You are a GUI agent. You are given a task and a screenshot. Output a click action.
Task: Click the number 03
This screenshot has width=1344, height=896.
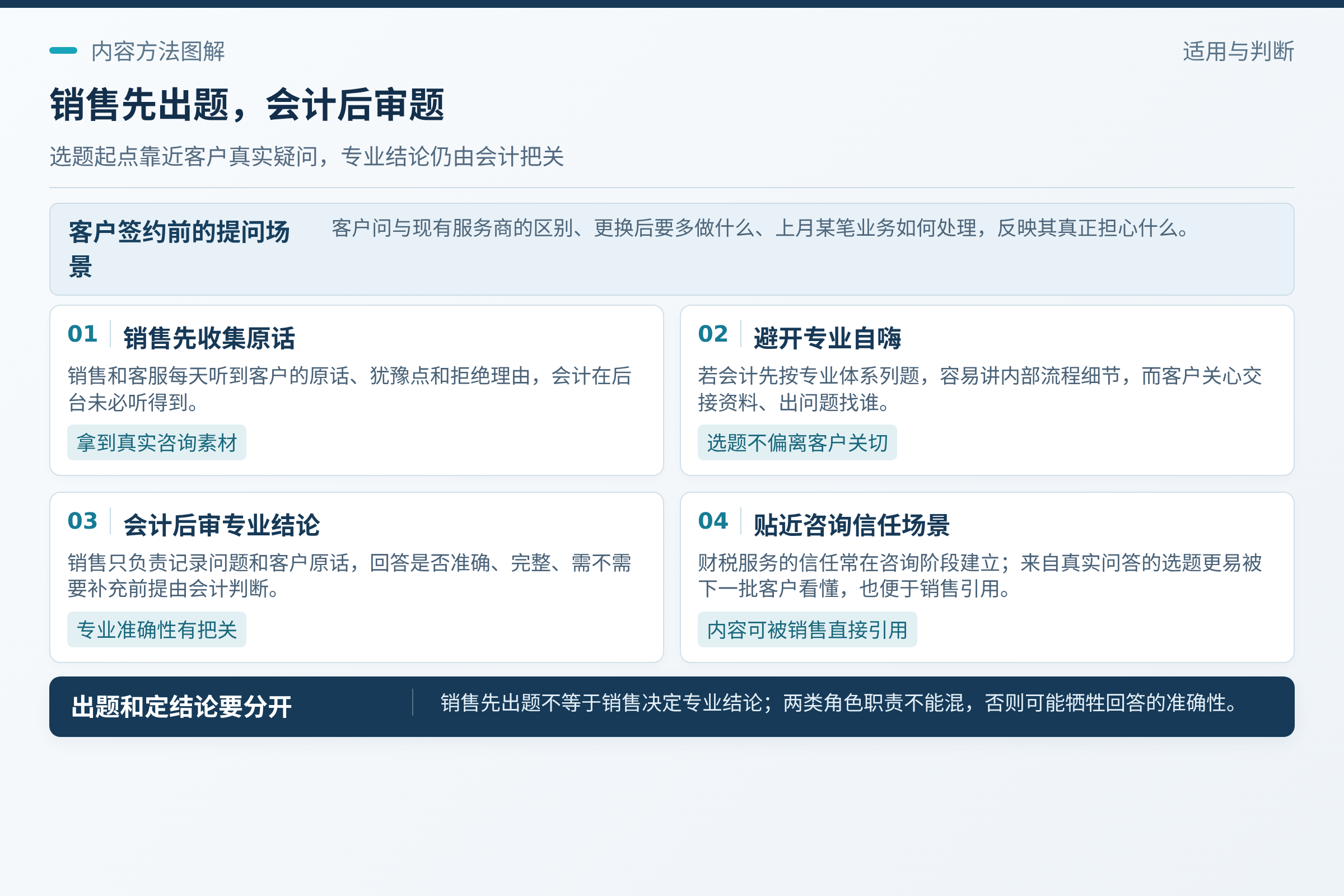point(82,521)
